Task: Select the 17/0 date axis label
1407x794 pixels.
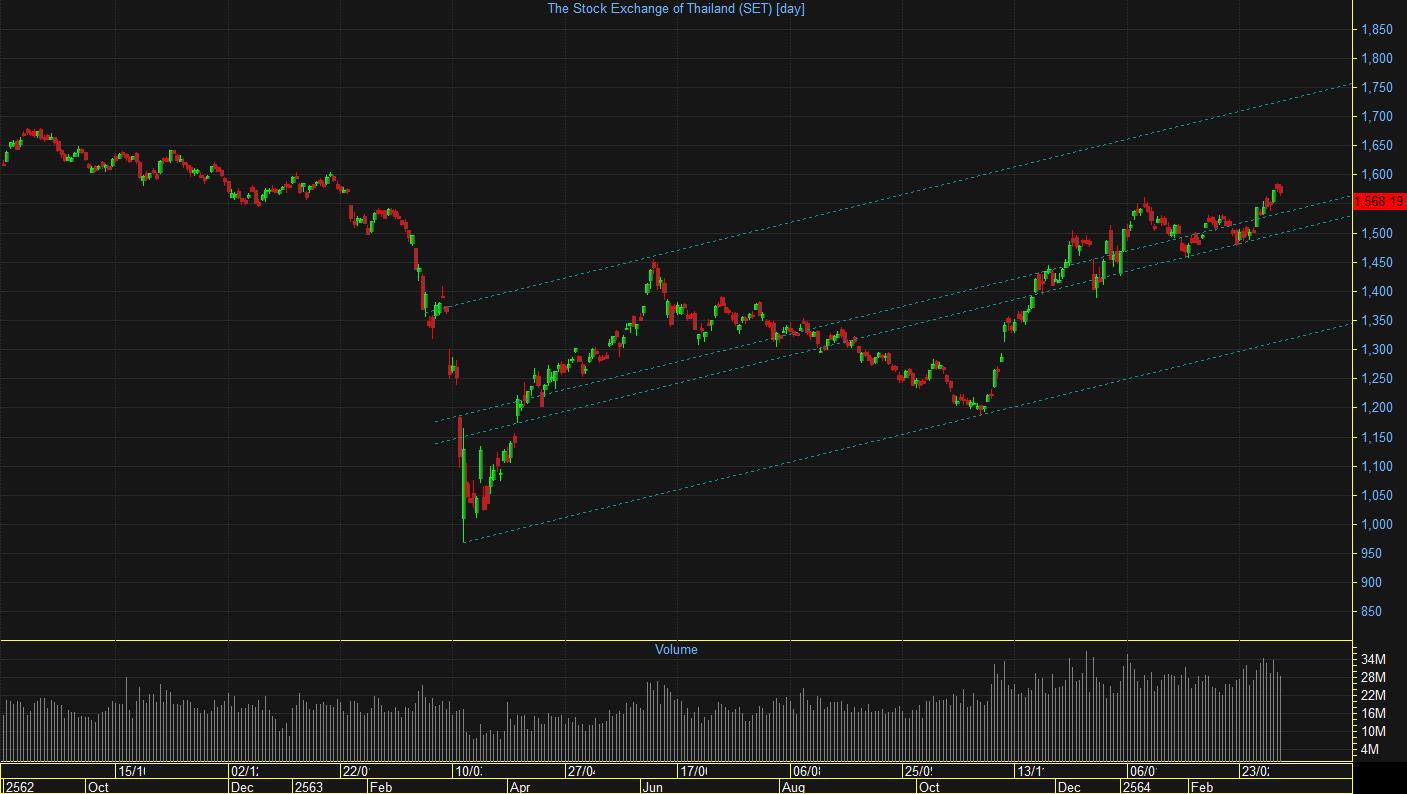Action: (693, 772)
